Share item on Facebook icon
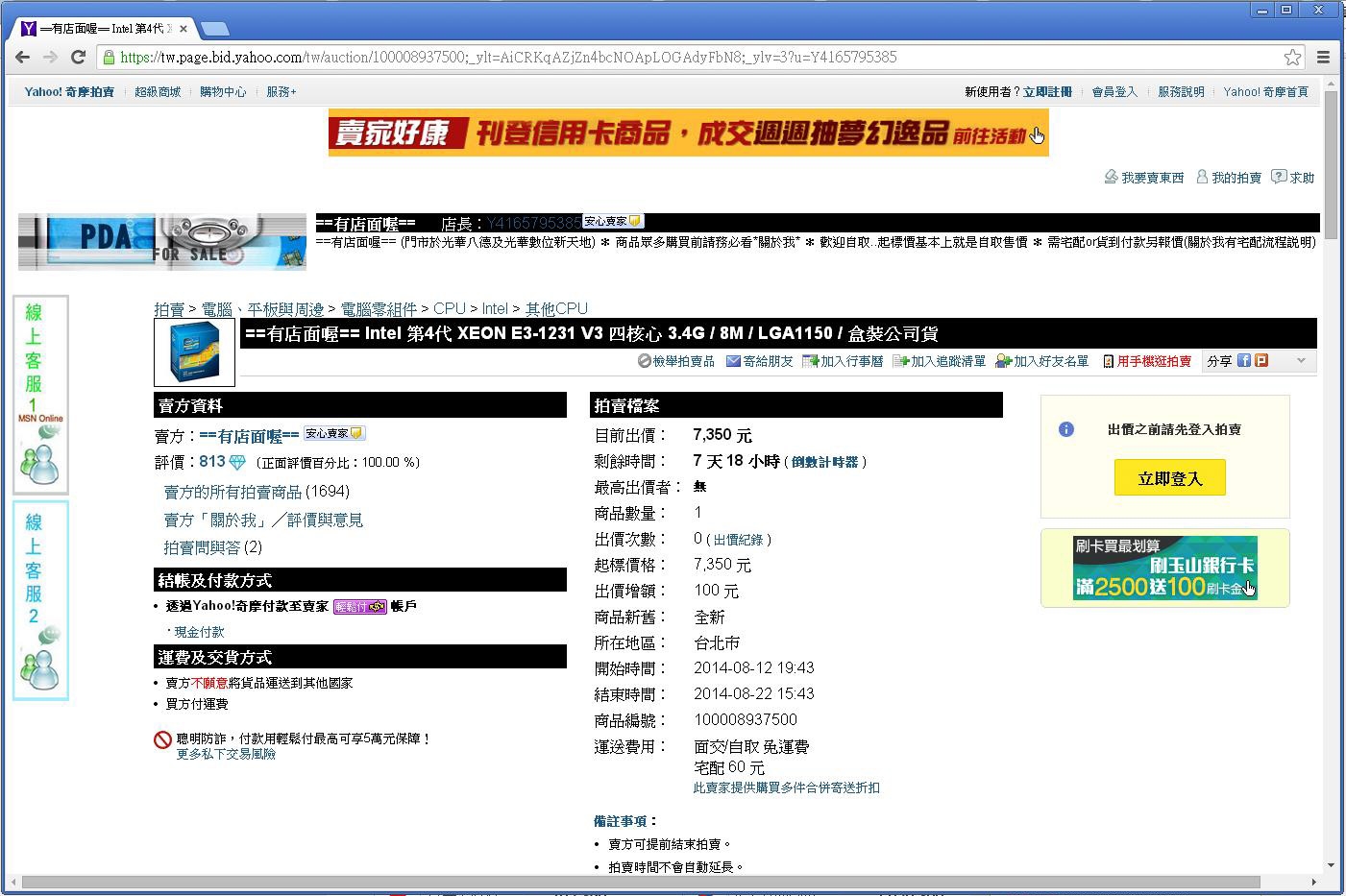The height and width of the screenshot is (896, 1346). pos(1244,361)
